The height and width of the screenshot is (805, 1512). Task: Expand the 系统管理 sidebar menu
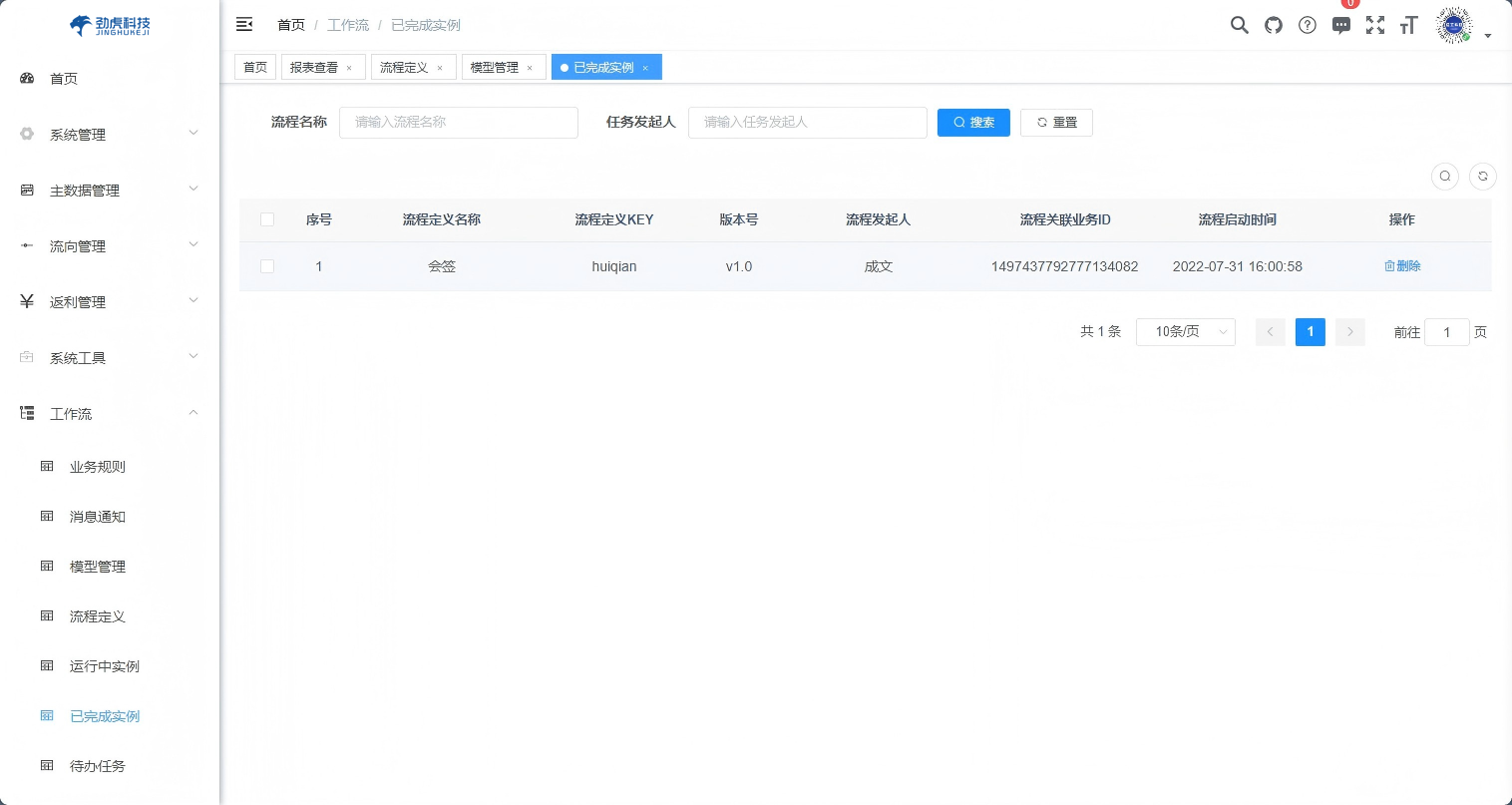[x=110, y=135]
